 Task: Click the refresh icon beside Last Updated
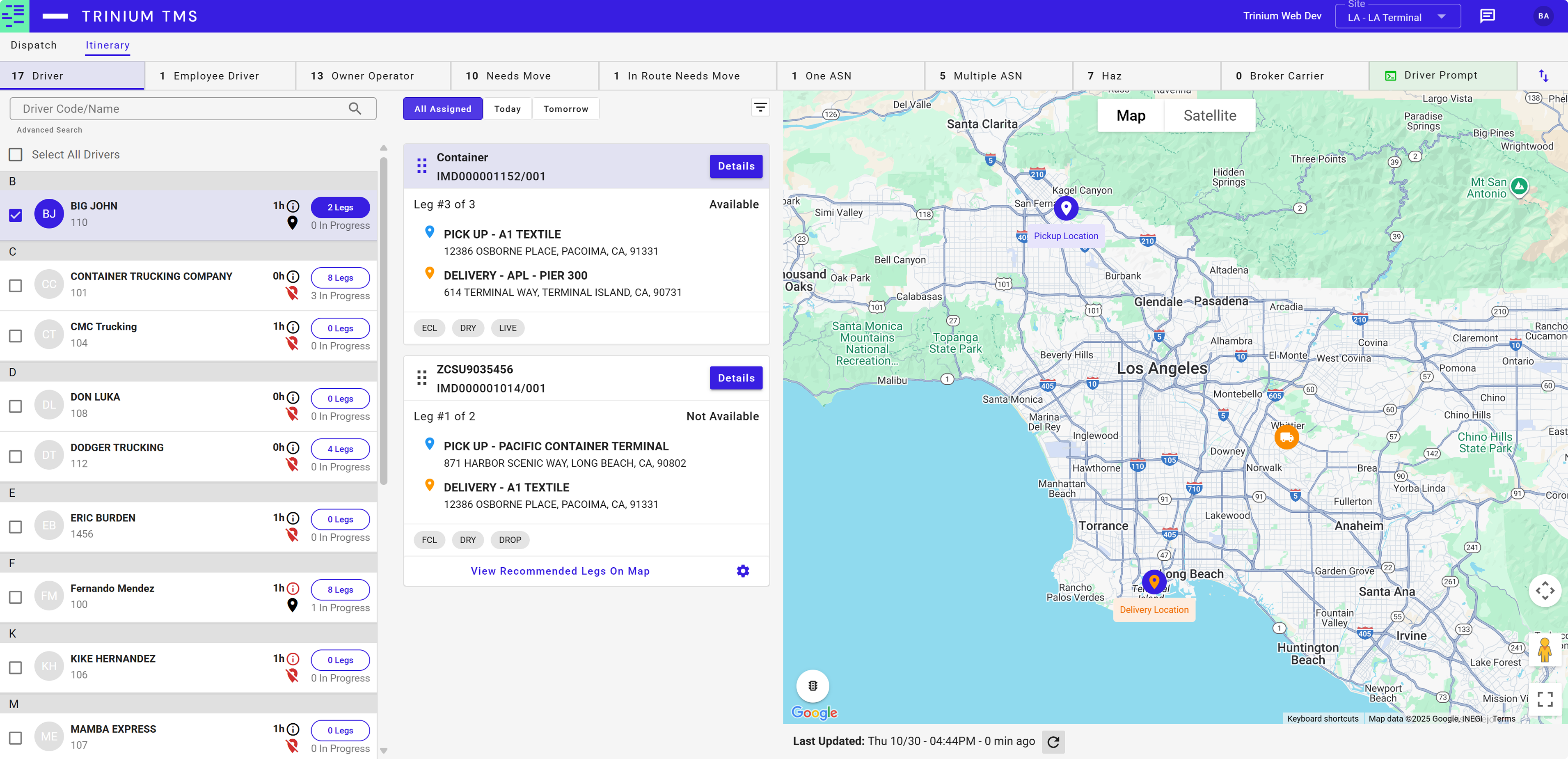click(1054, 741)
